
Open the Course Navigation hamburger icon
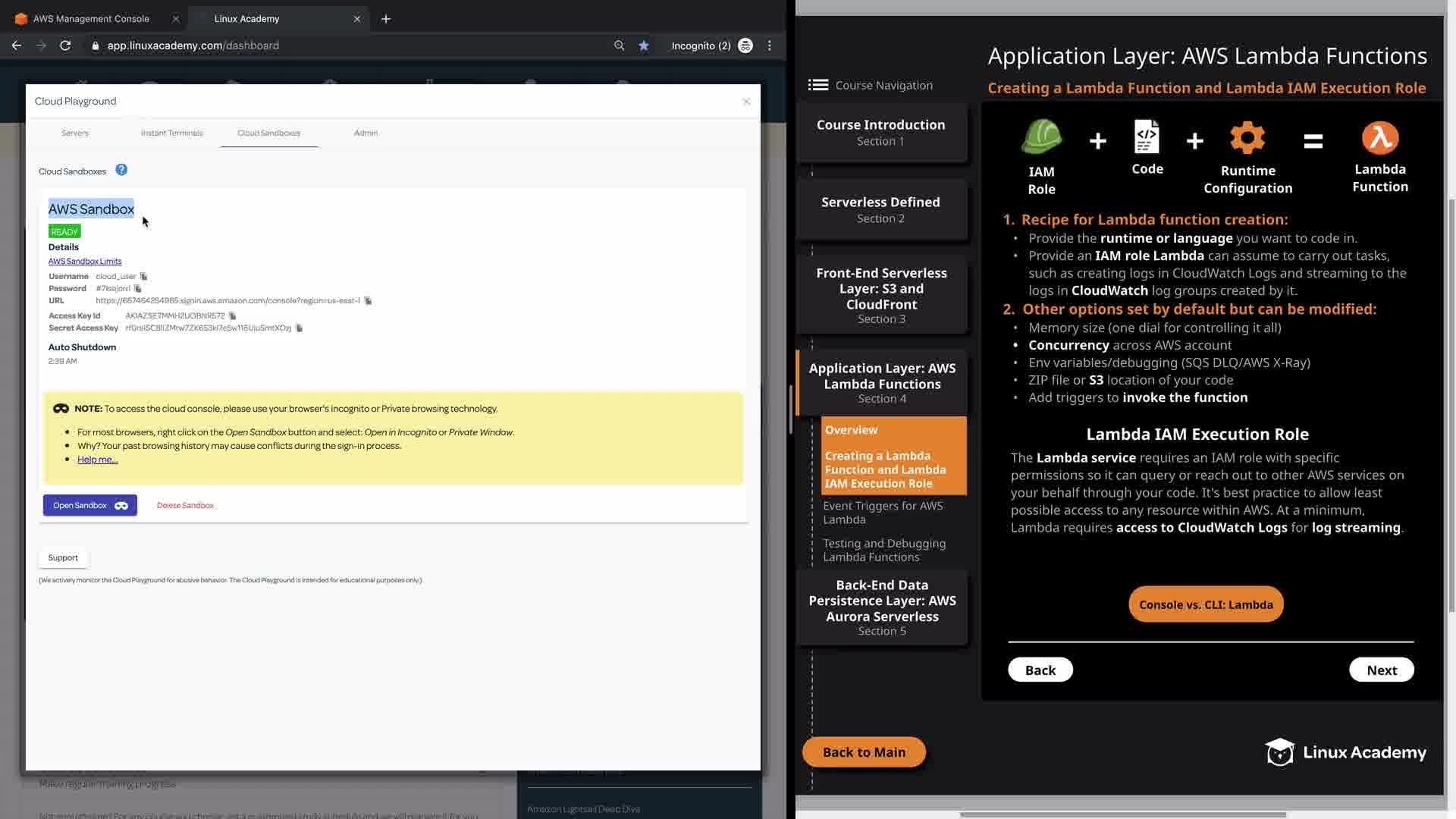tap(817, 85)
